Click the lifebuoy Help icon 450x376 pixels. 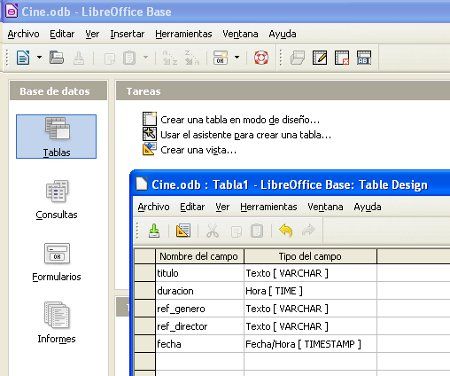pyautogui.click(x=261, y=58)
